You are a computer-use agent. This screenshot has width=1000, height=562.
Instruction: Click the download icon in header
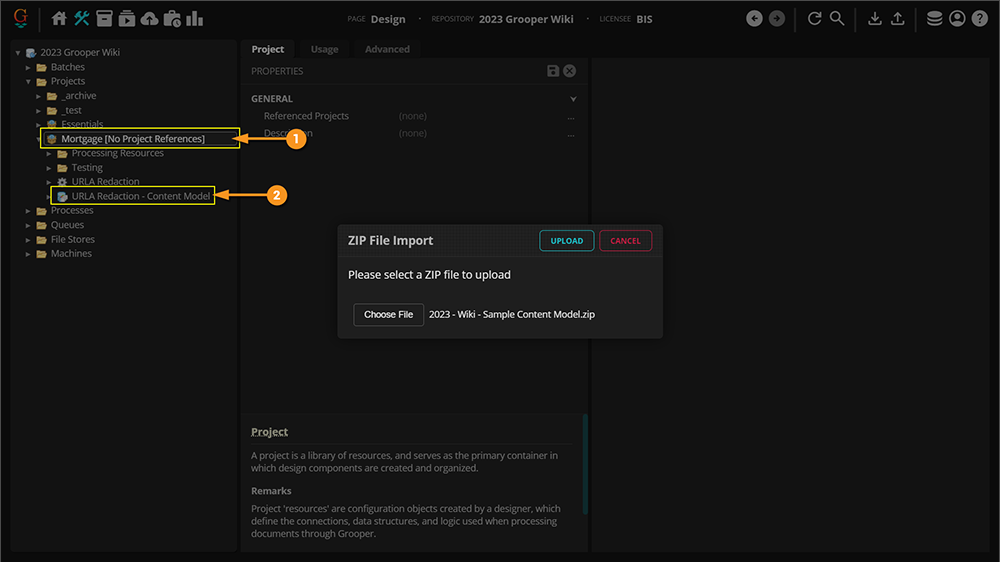(875, 19)
